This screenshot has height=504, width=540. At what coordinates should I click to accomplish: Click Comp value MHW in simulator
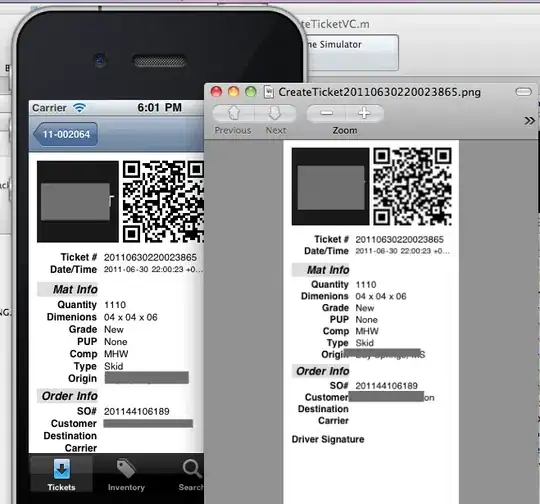pos(116,354)
